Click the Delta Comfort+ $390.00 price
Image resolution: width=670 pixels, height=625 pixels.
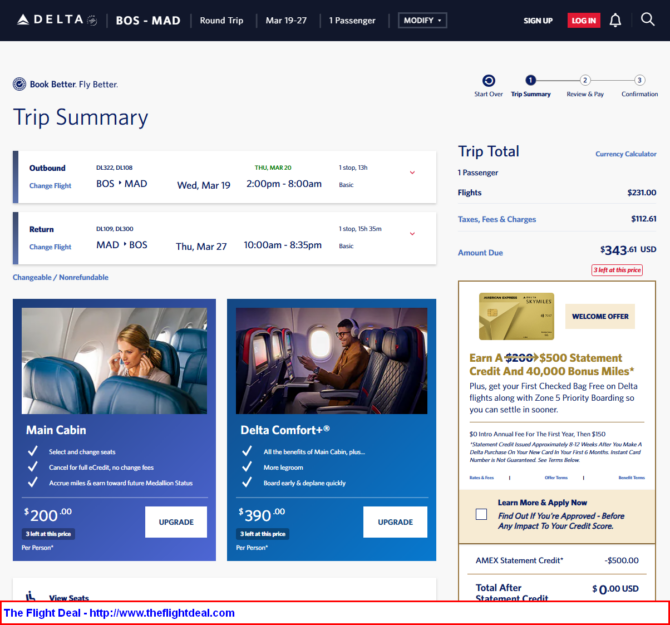tap(262, 515)
